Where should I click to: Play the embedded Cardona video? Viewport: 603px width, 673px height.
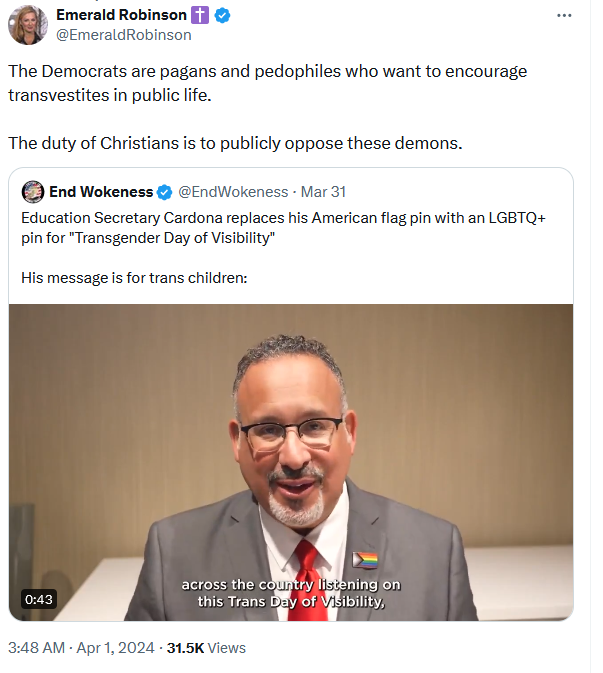click(291, 462)
